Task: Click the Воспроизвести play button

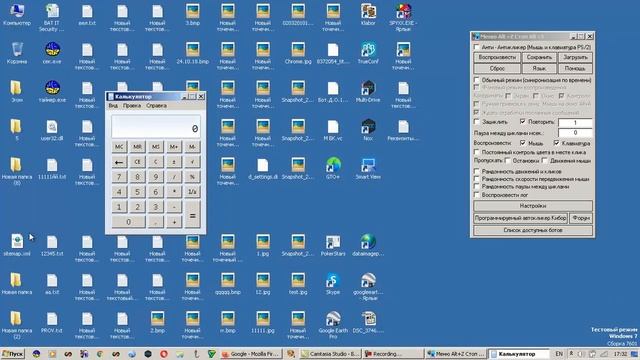Action: click(497, 58)
